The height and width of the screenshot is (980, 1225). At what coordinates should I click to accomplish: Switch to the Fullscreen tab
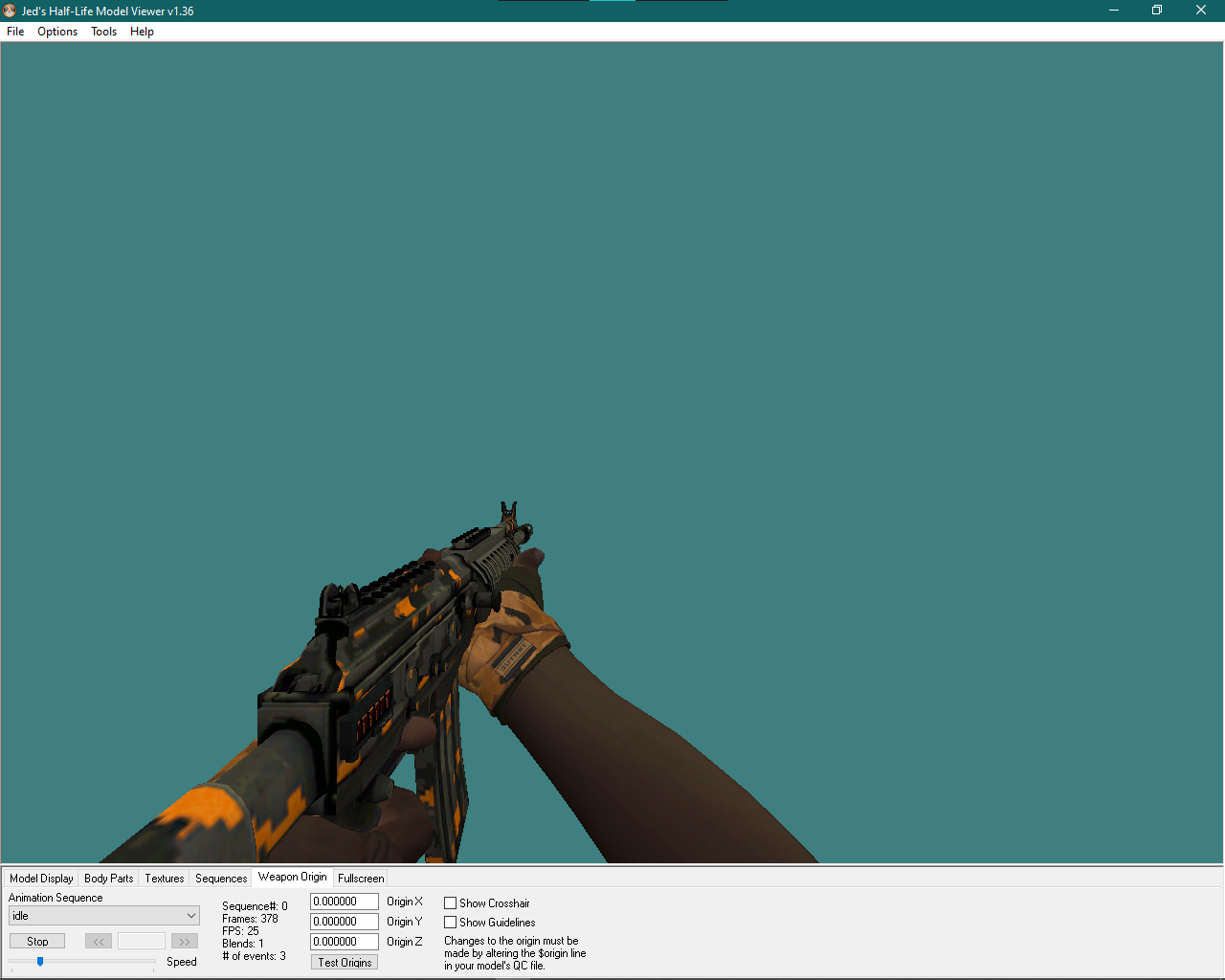[361, 878]
